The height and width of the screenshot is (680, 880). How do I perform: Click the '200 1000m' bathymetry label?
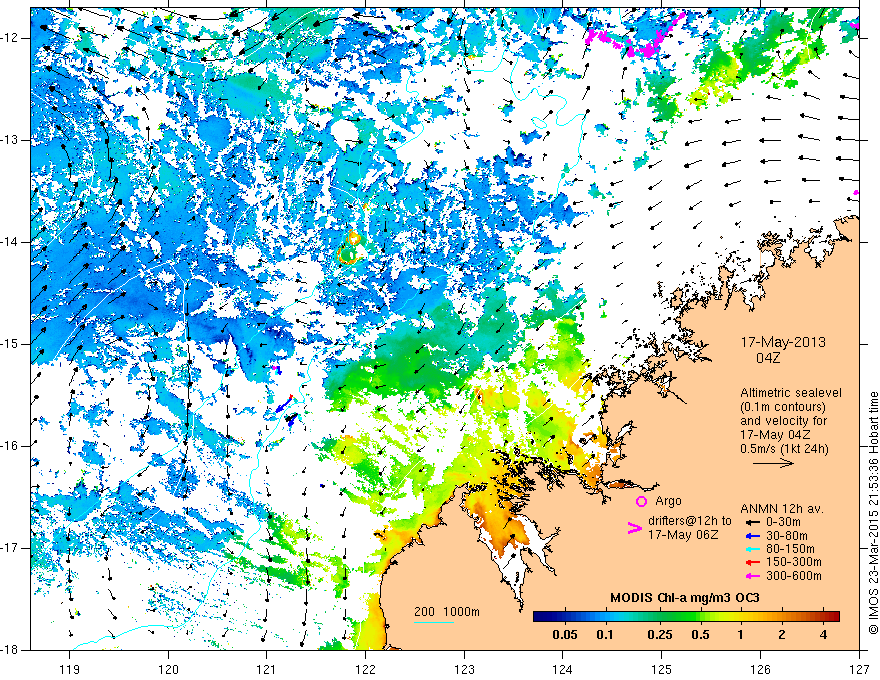coord(447,612)
